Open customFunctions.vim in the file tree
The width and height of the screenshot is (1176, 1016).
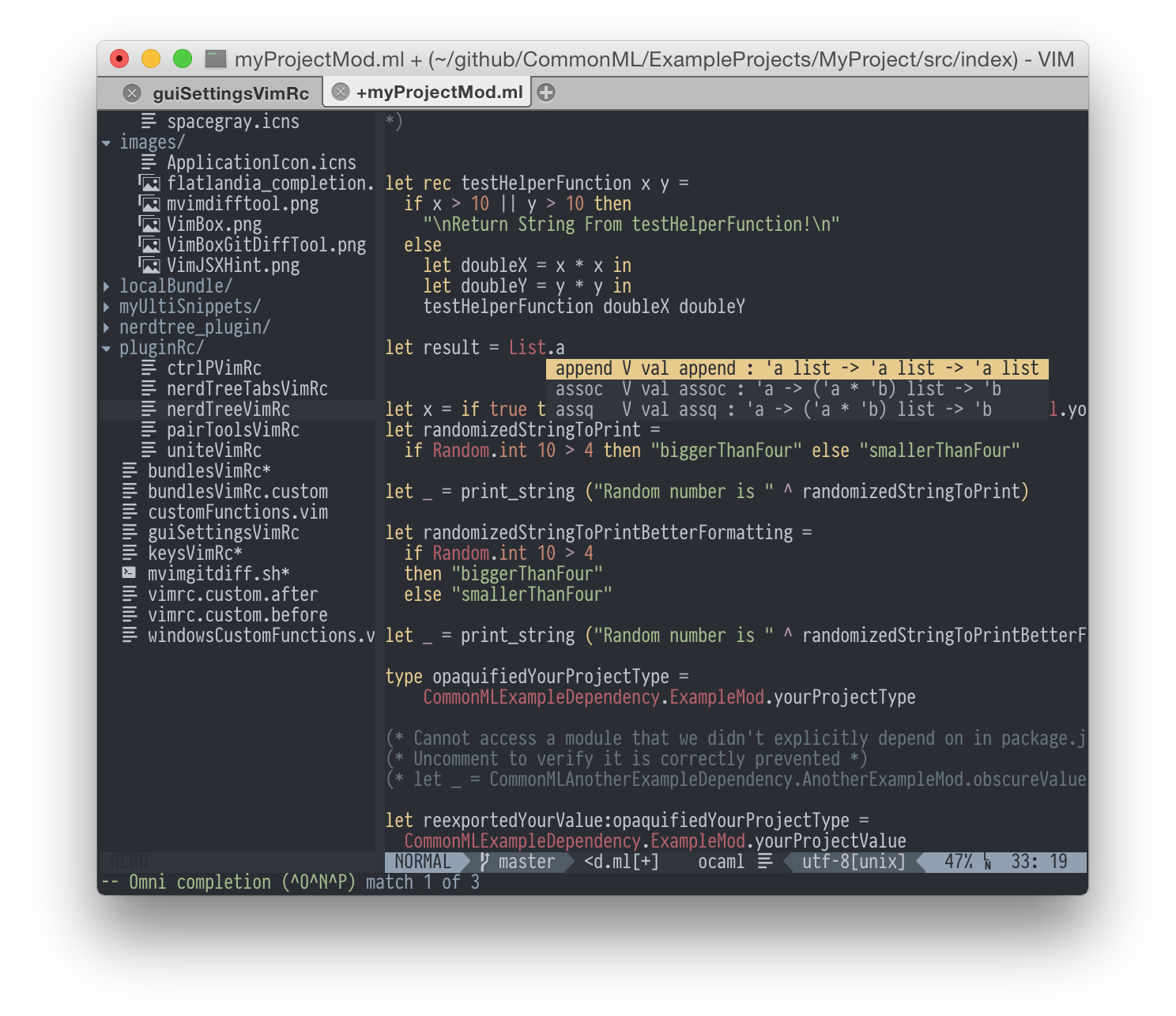pos(238,512)
